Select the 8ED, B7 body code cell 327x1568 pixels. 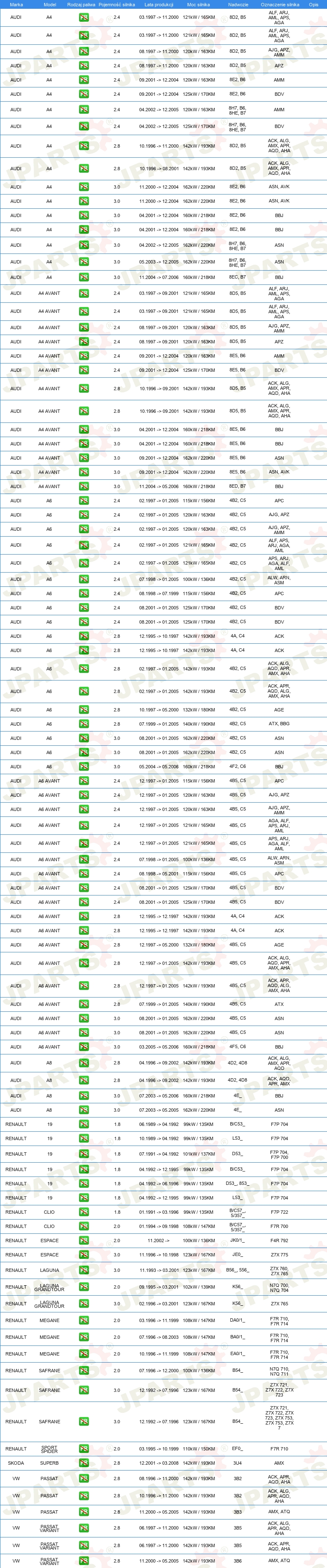[238, 486]
